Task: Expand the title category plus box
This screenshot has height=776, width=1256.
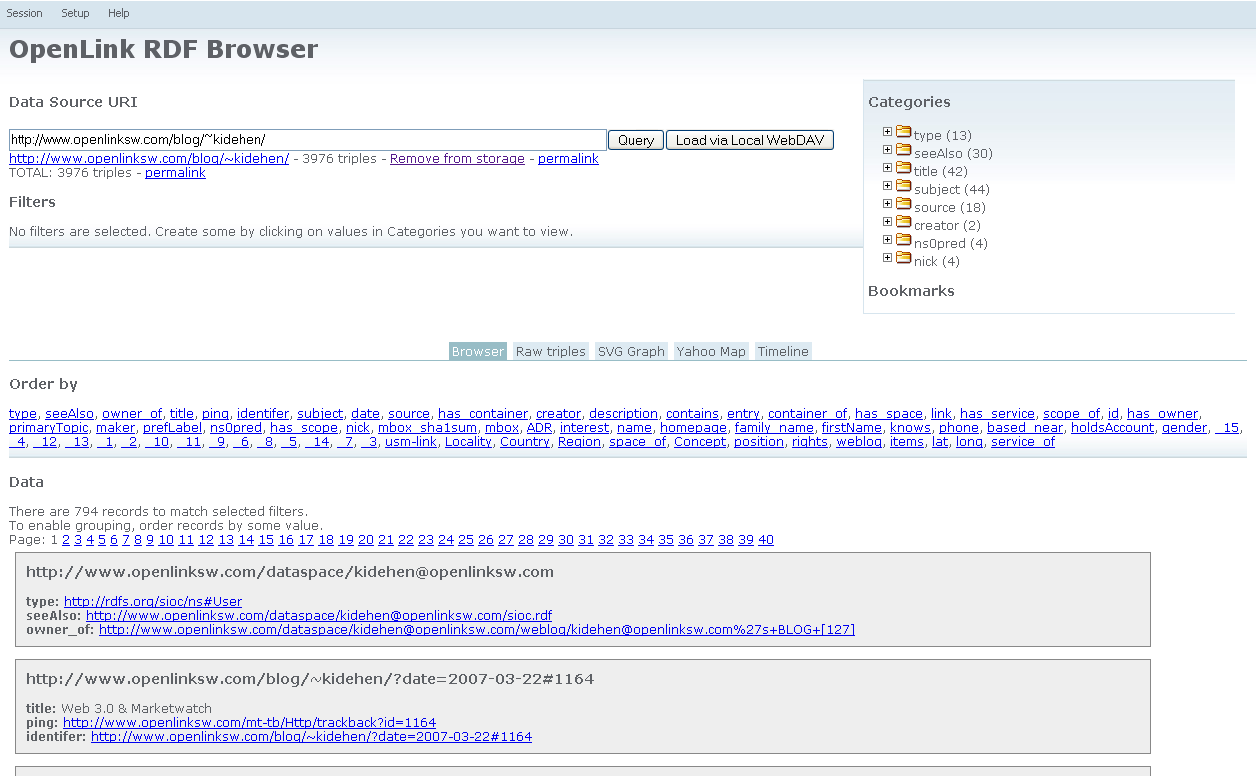Action: (x=887, y=167)
